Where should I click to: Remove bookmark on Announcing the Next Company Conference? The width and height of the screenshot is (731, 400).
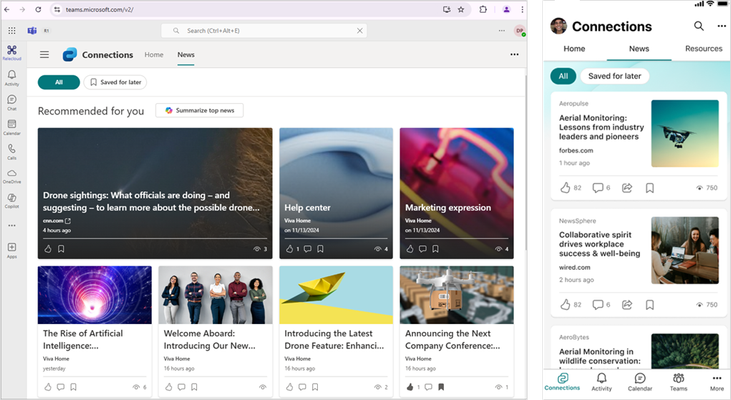(441, 387)
